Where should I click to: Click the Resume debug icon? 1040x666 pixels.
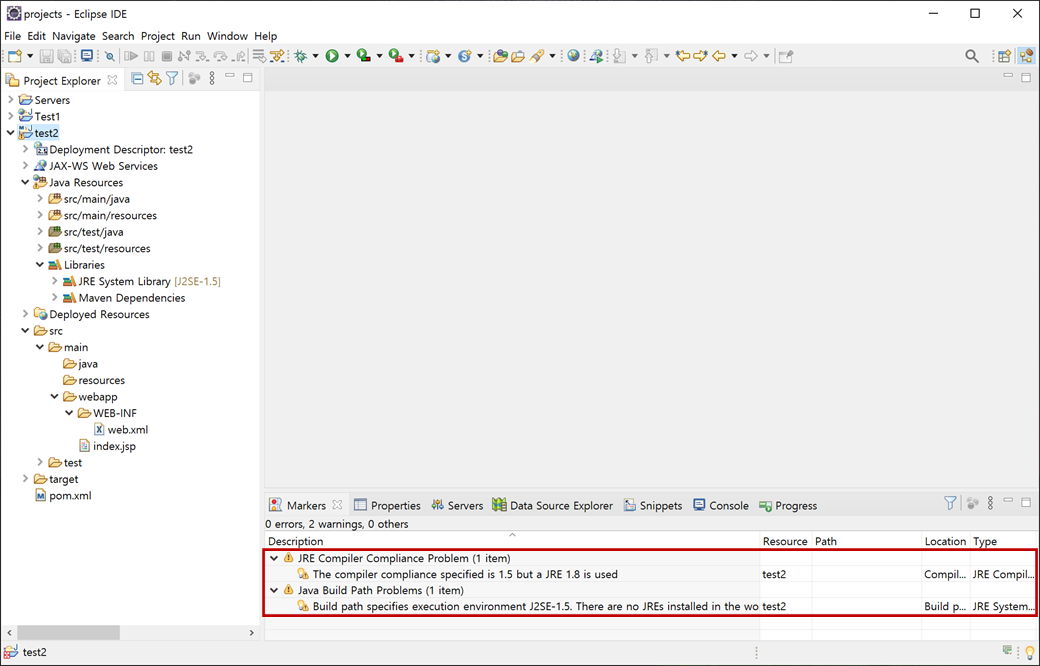click(131, 56)
